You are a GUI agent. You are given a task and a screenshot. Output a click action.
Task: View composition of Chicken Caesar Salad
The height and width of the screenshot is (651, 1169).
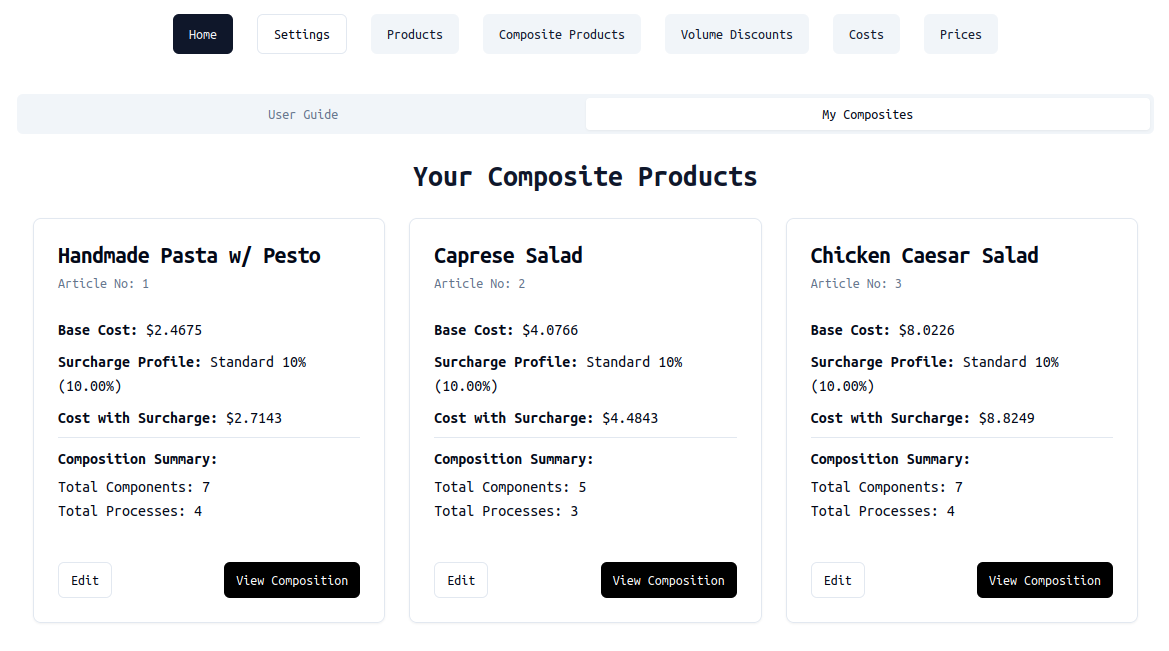tap(1044, 580)
